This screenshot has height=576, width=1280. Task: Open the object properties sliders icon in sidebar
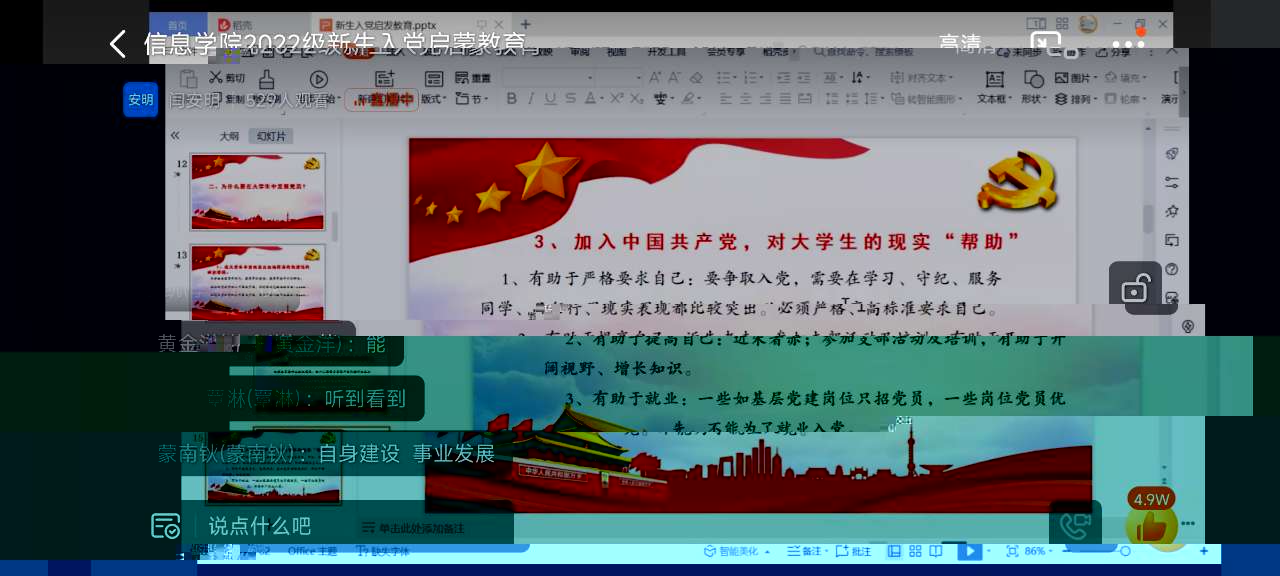coord(1171,182)
